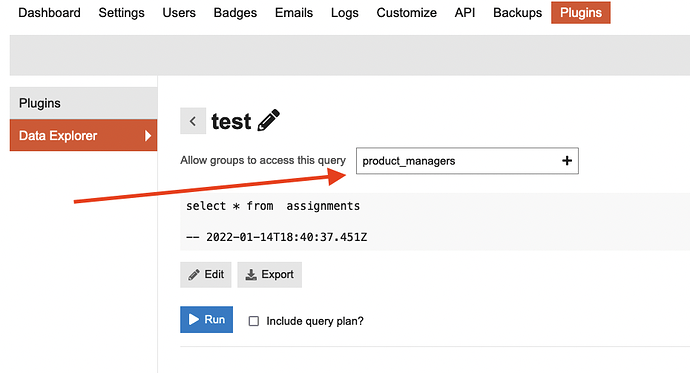Open the Settings admin tab
Screen dimensions: 690x373
121,13
